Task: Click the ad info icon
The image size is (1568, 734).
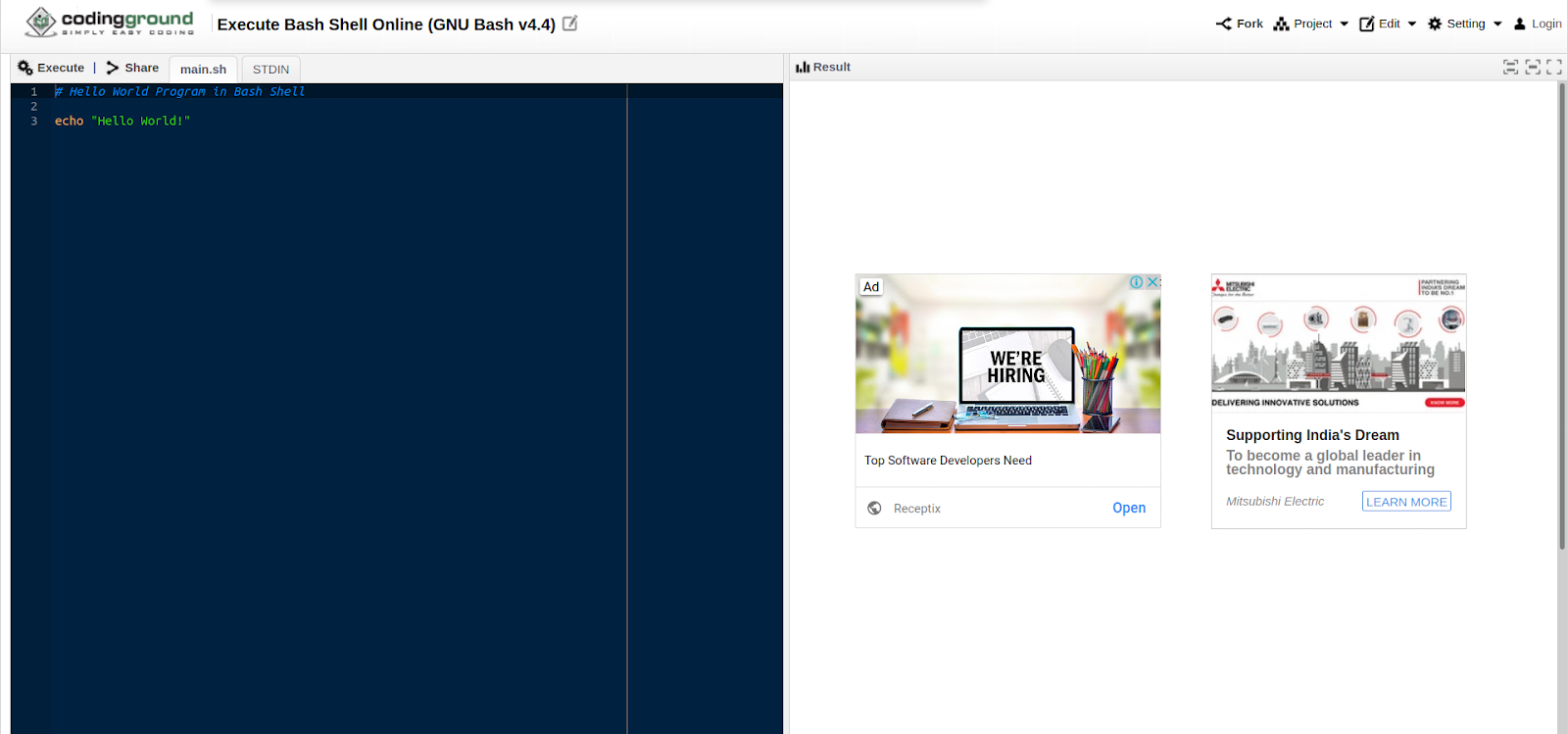Action: point(1136,282)
